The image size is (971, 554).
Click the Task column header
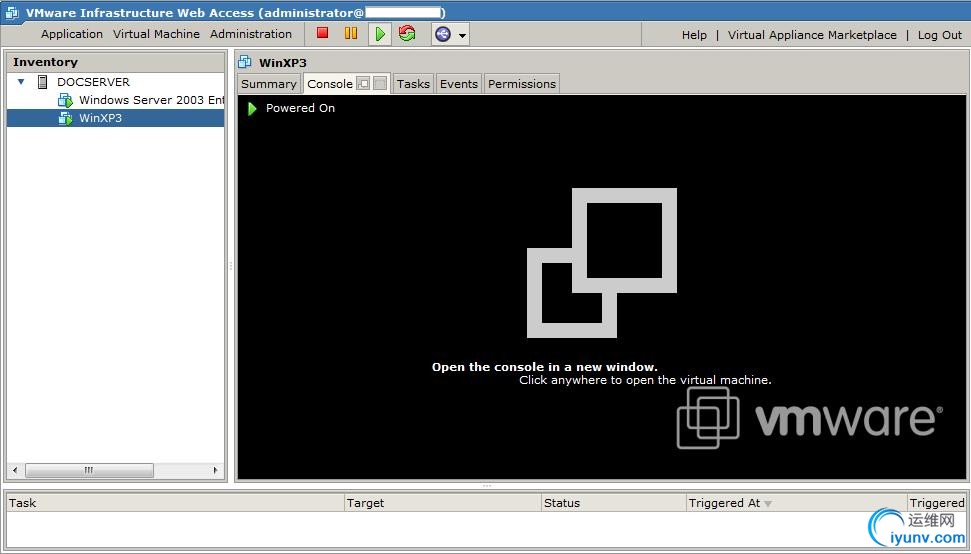pyautogui.click(x=175, y=503)
